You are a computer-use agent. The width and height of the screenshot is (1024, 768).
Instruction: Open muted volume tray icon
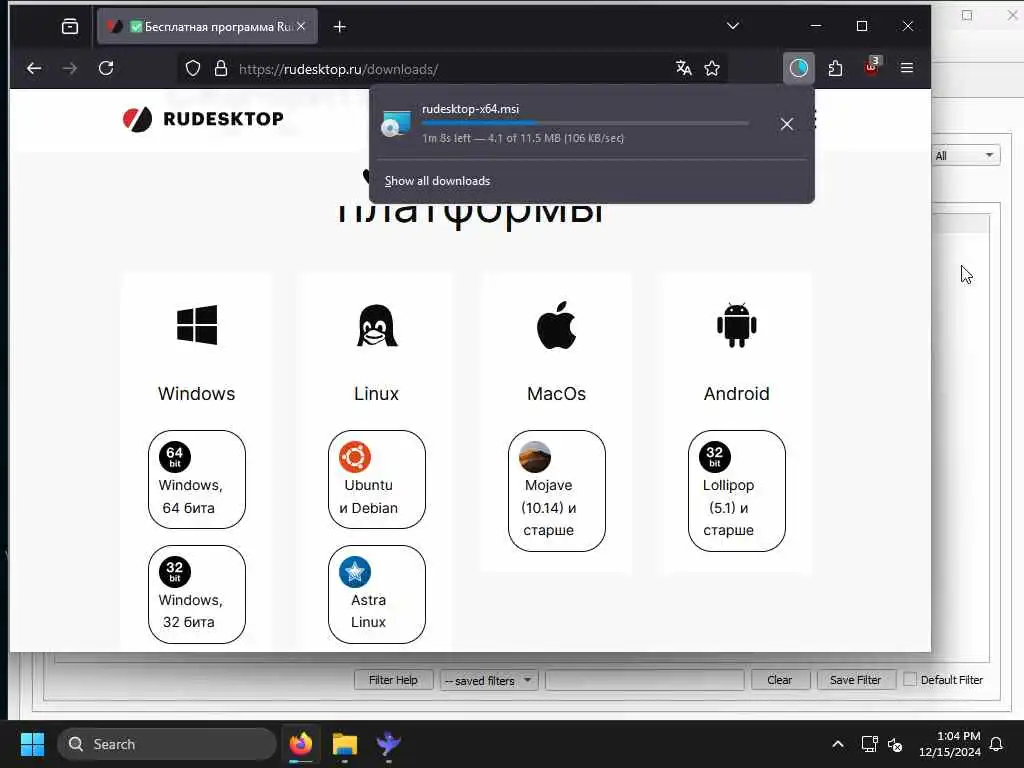tap(895, 744)
